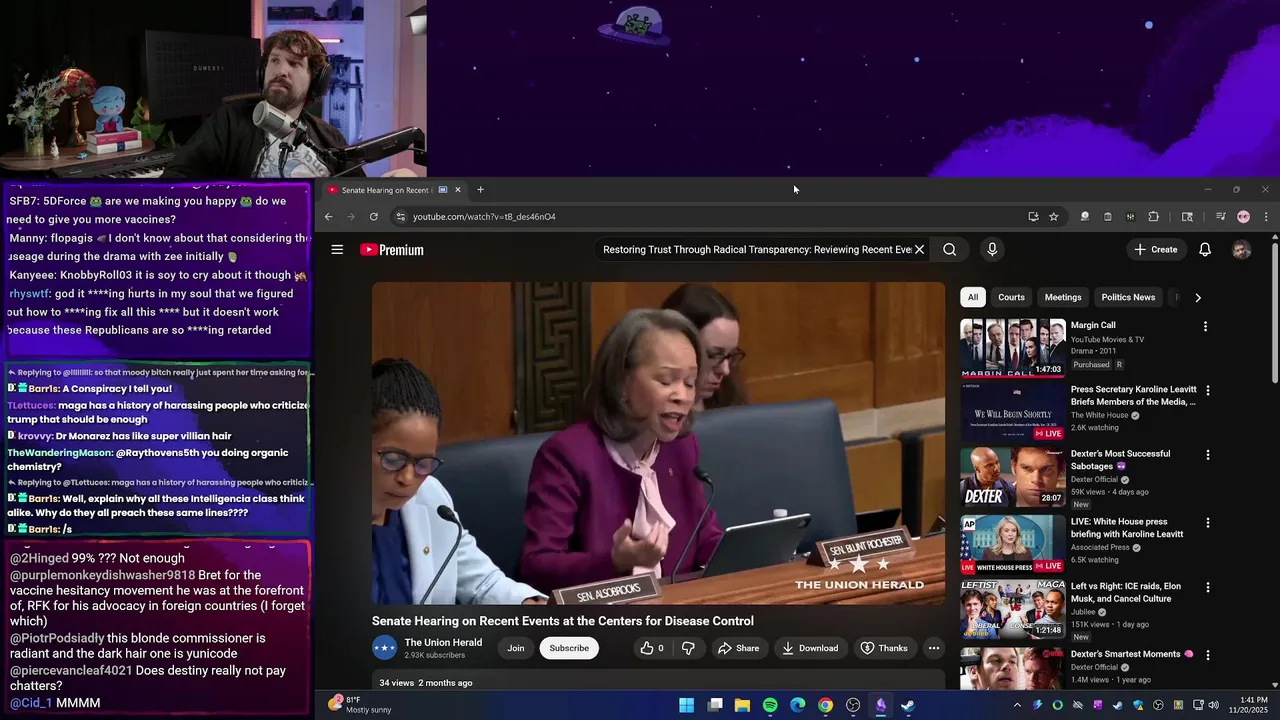Reload the YouTube page
This screenshot has height=720, width=1280.
pyautogui.click(x=374, y=217)
